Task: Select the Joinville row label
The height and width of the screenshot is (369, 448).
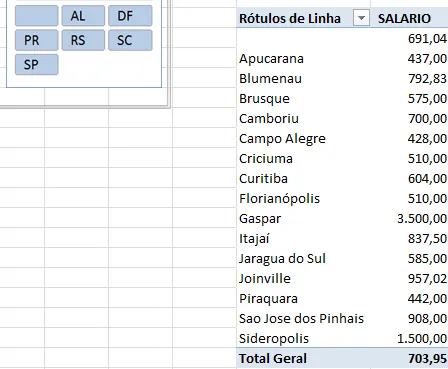Action: pos(265,279)
